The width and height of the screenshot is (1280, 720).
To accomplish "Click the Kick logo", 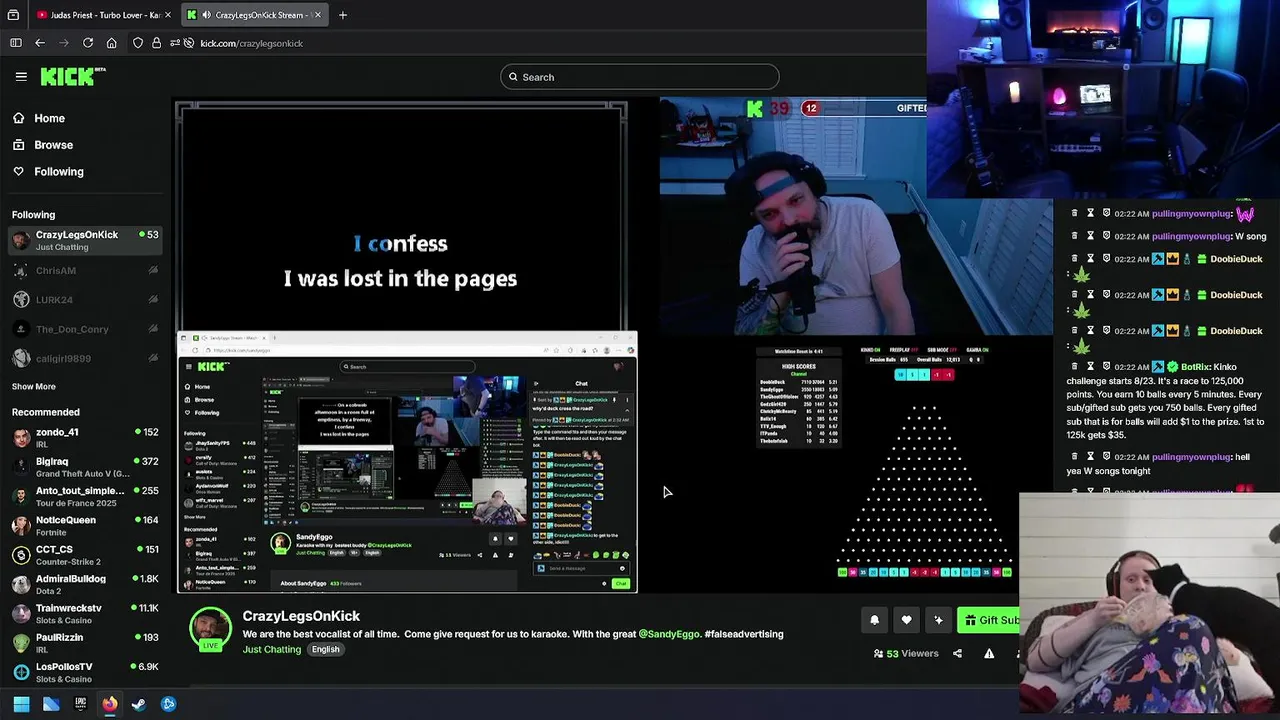I will tap(72, 76).
